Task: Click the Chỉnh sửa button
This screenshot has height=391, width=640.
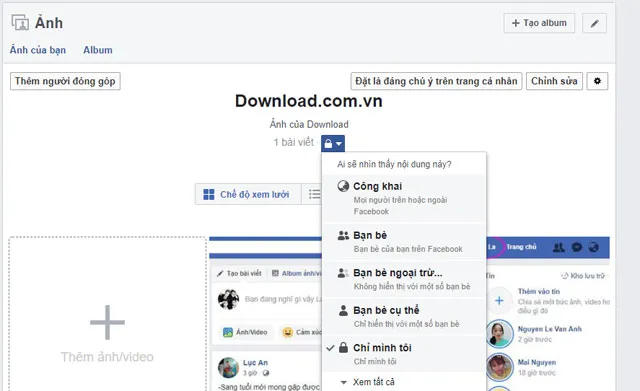Action: coord(554,81)
